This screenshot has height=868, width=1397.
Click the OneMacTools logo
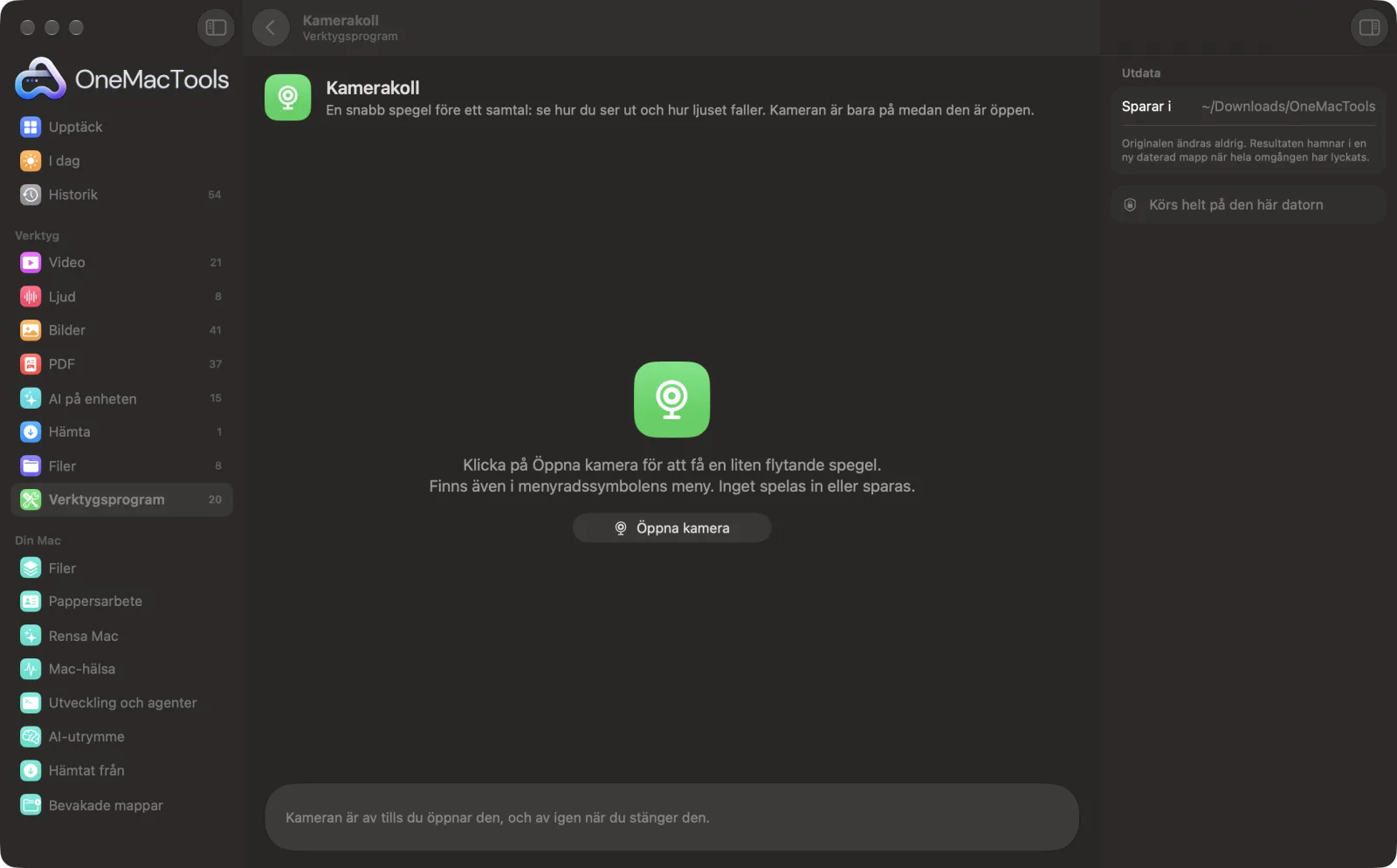coord(122,79)
